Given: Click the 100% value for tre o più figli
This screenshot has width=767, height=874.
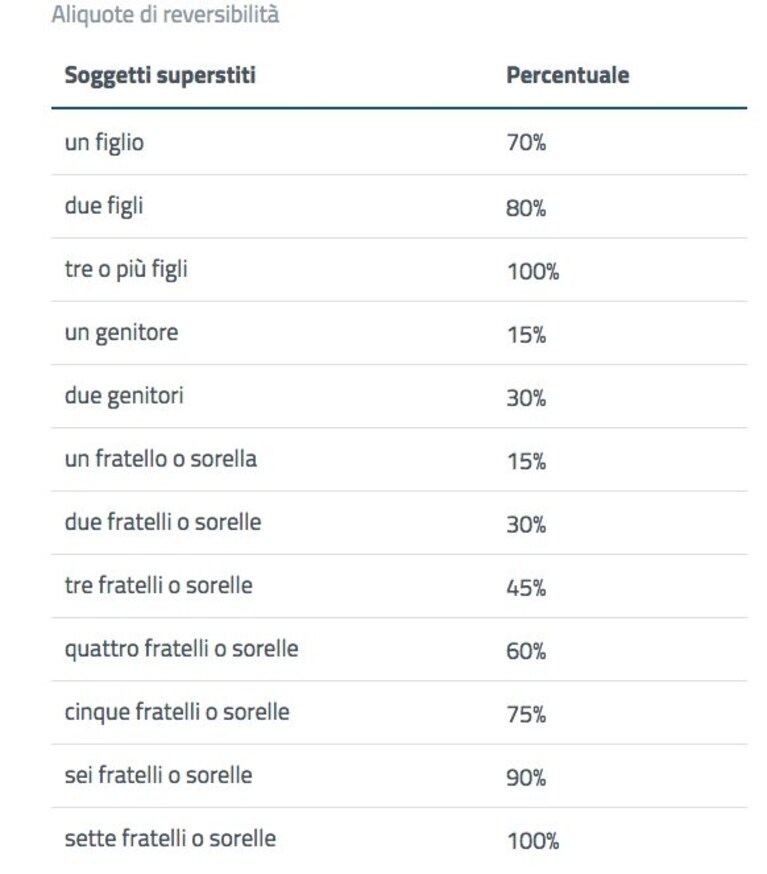Looking at the screenshot, I should (533, 272).
